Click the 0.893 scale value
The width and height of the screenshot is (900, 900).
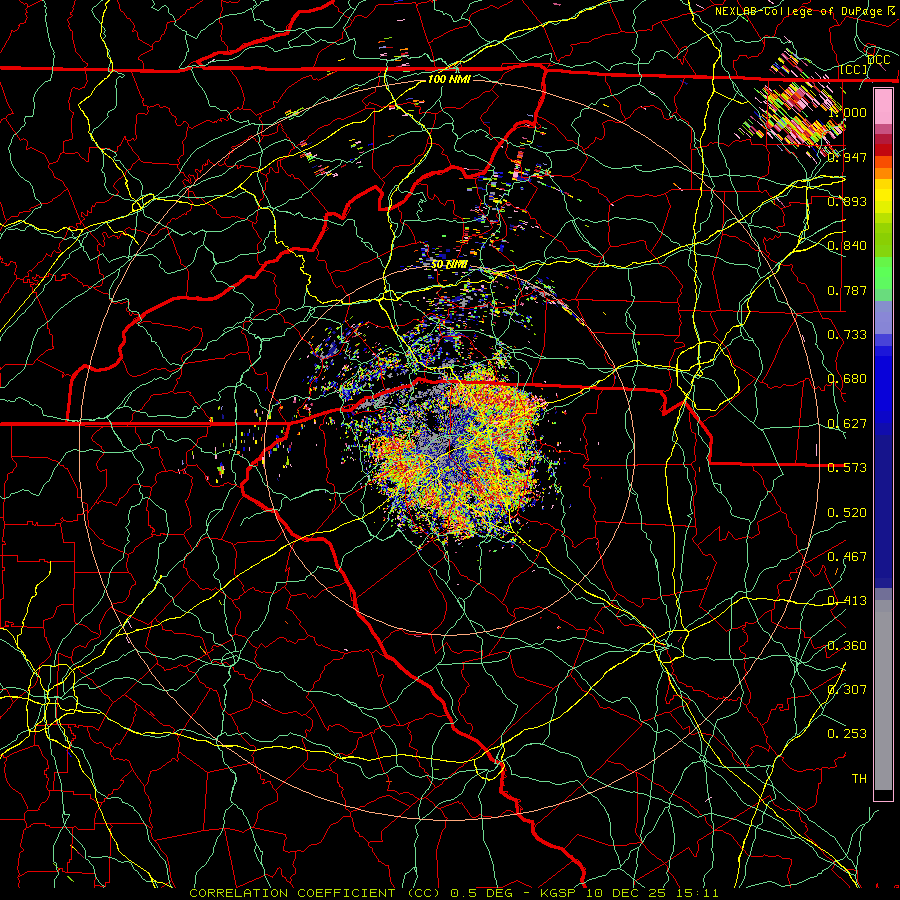click(847, 201)
